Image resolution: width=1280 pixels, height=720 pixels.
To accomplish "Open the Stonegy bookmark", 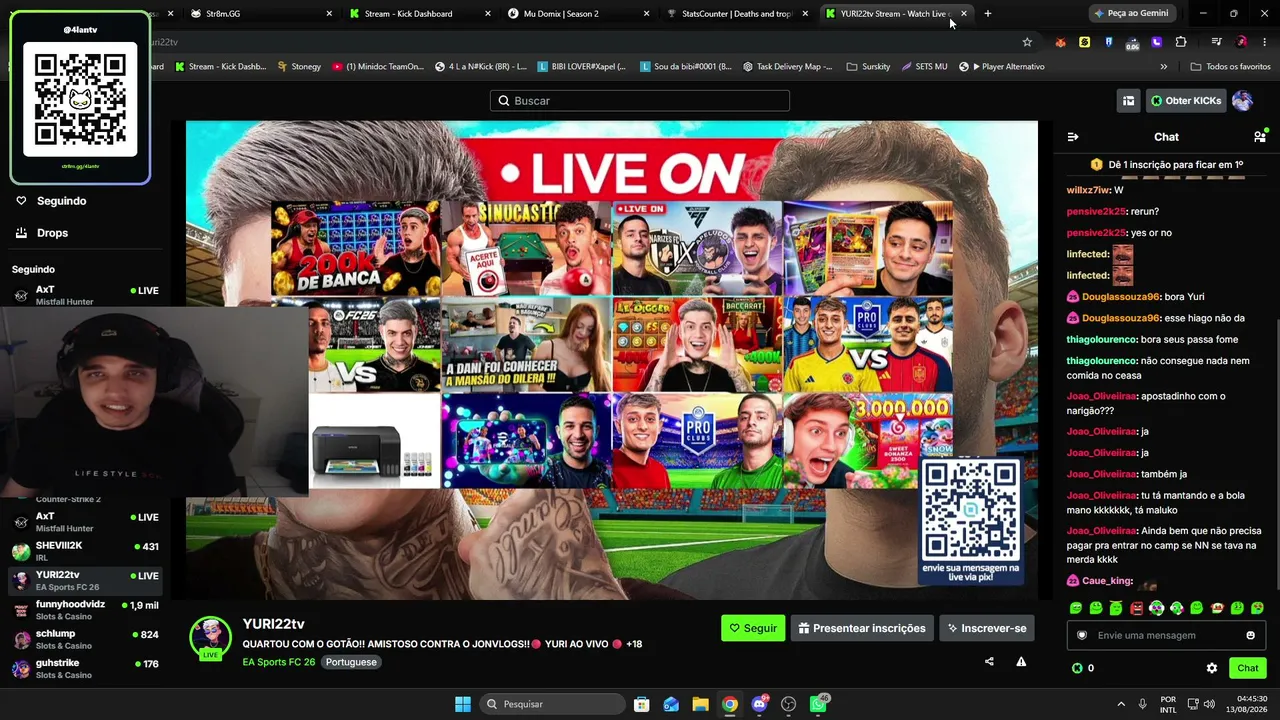I will point(298,67).
